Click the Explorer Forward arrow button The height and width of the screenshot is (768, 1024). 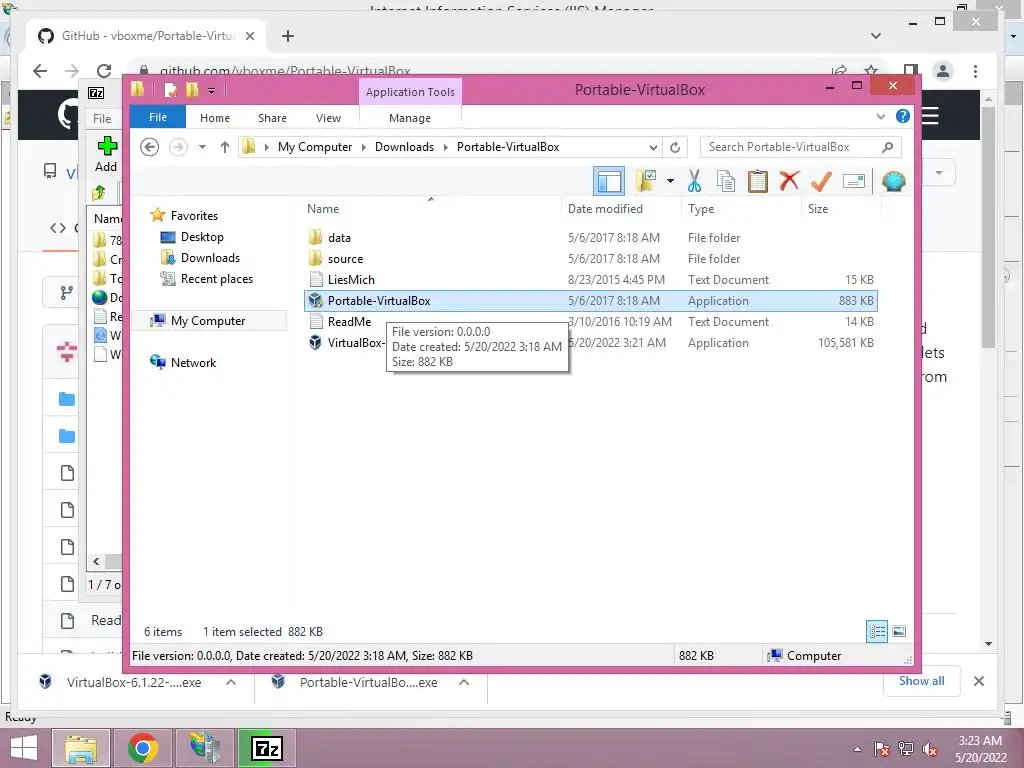click(178, 147)
